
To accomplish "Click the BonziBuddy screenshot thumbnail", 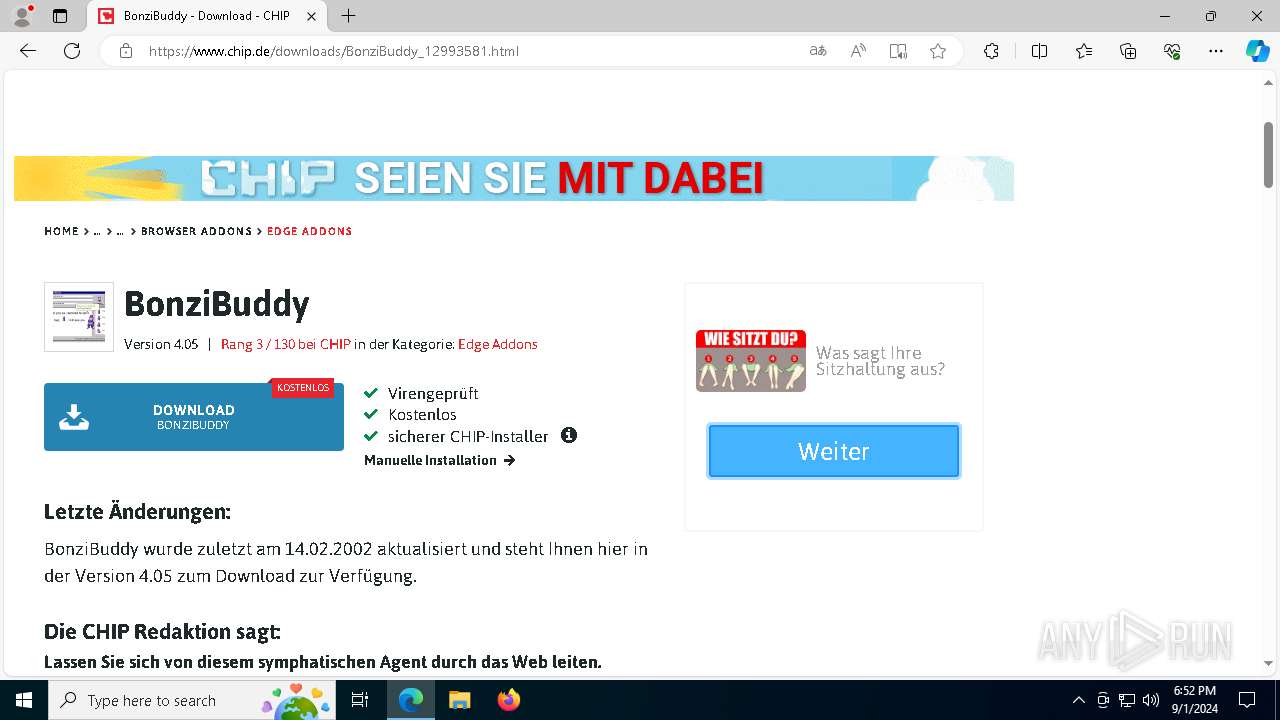I will tap(79, 317).
